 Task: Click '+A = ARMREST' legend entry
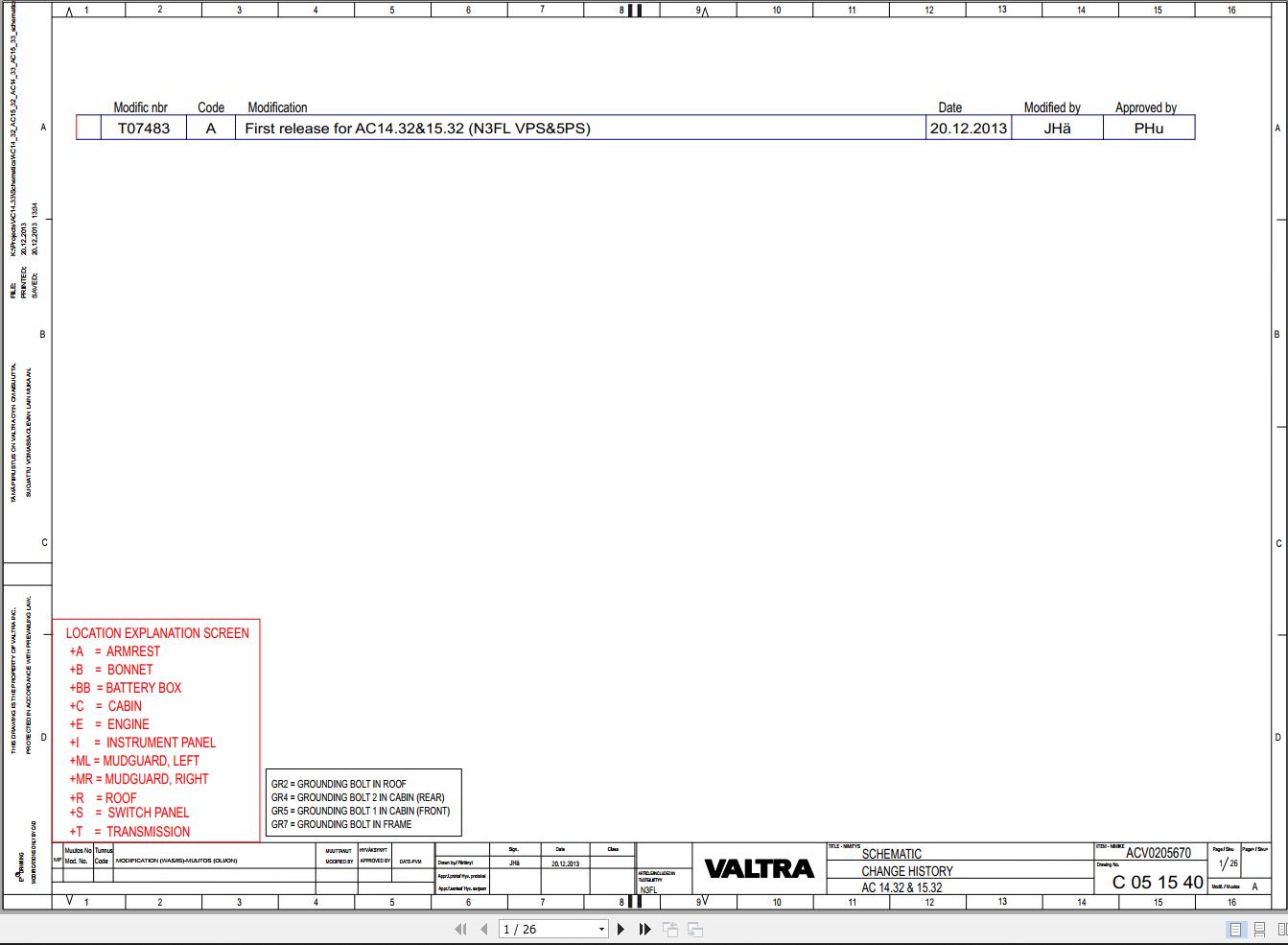click(114, 651)
